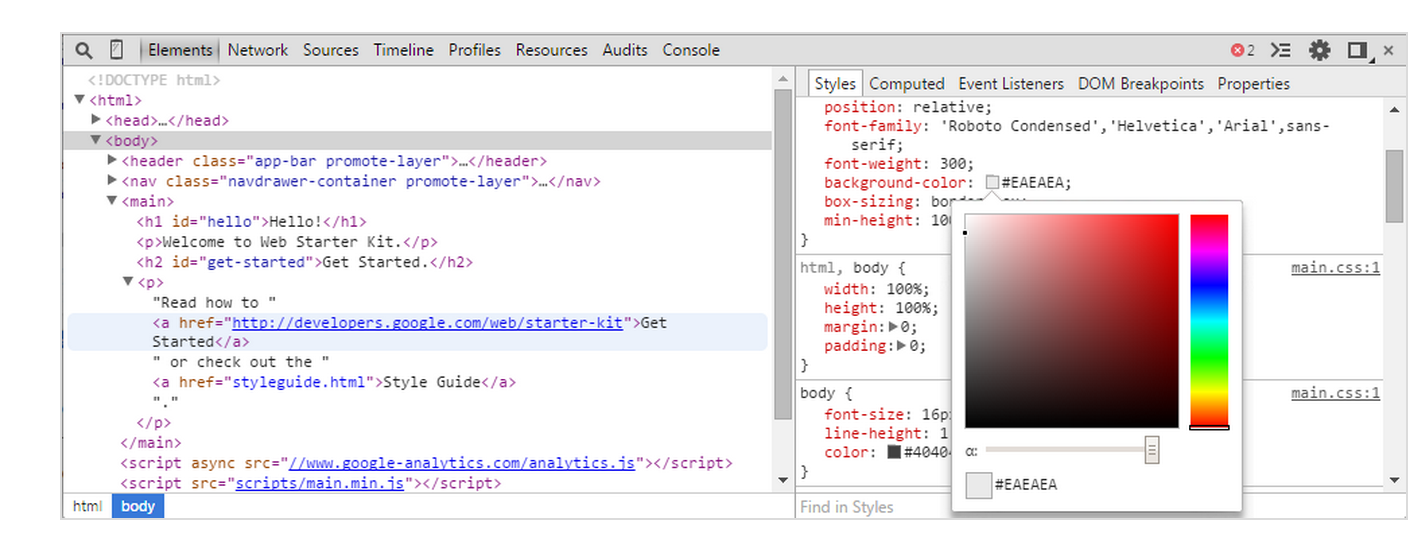The image size is (1408, 554).
Task: Click the Find in Styles field
Action: [872, 507]
